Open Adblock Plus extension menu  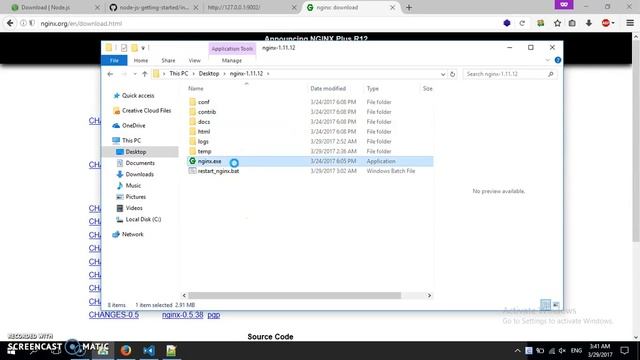pyautogui.click(x=607, y=23)
